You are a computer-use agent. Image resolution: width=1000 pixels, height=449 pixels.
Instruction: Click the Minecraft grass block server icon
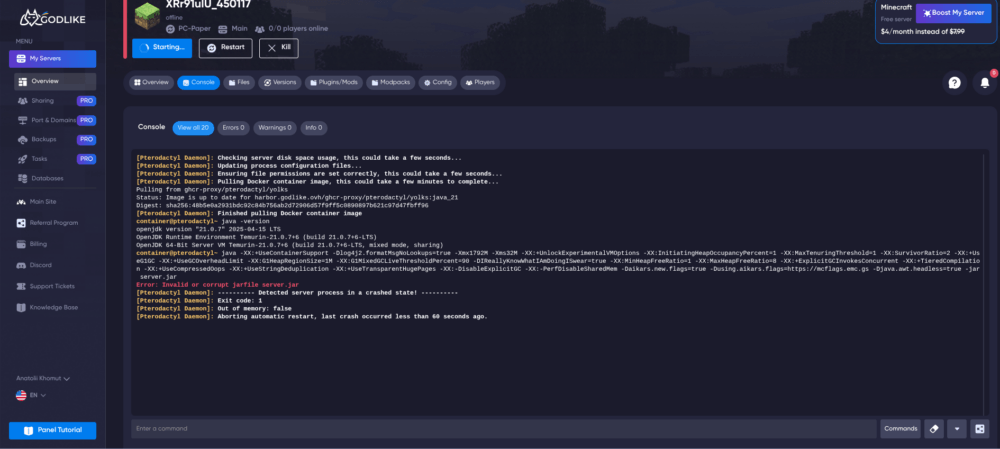click(x=147, y=15)
